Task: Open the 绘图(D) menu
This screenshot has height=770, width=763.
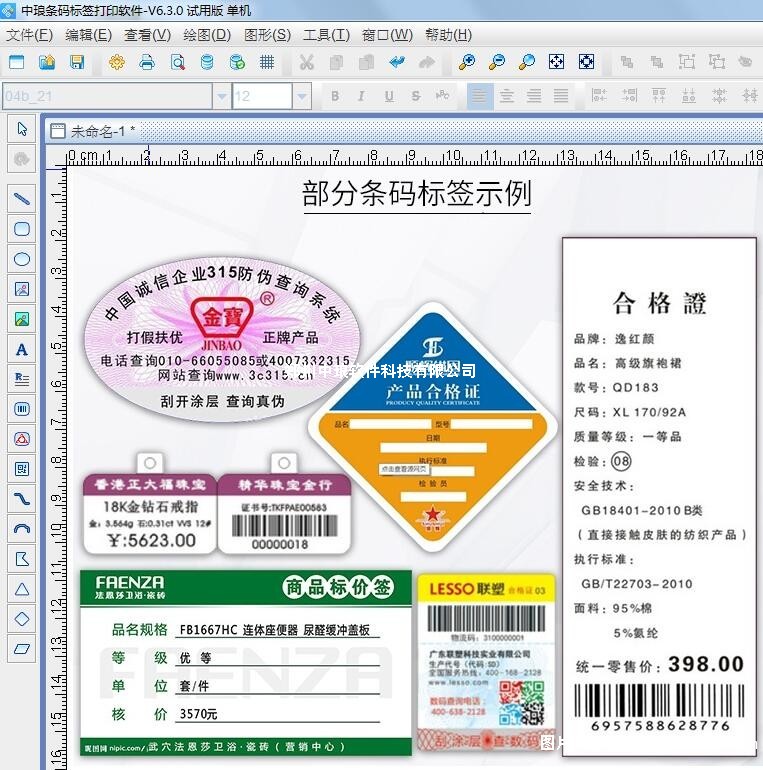Action: pyautogui.click(x=207, y=35)
